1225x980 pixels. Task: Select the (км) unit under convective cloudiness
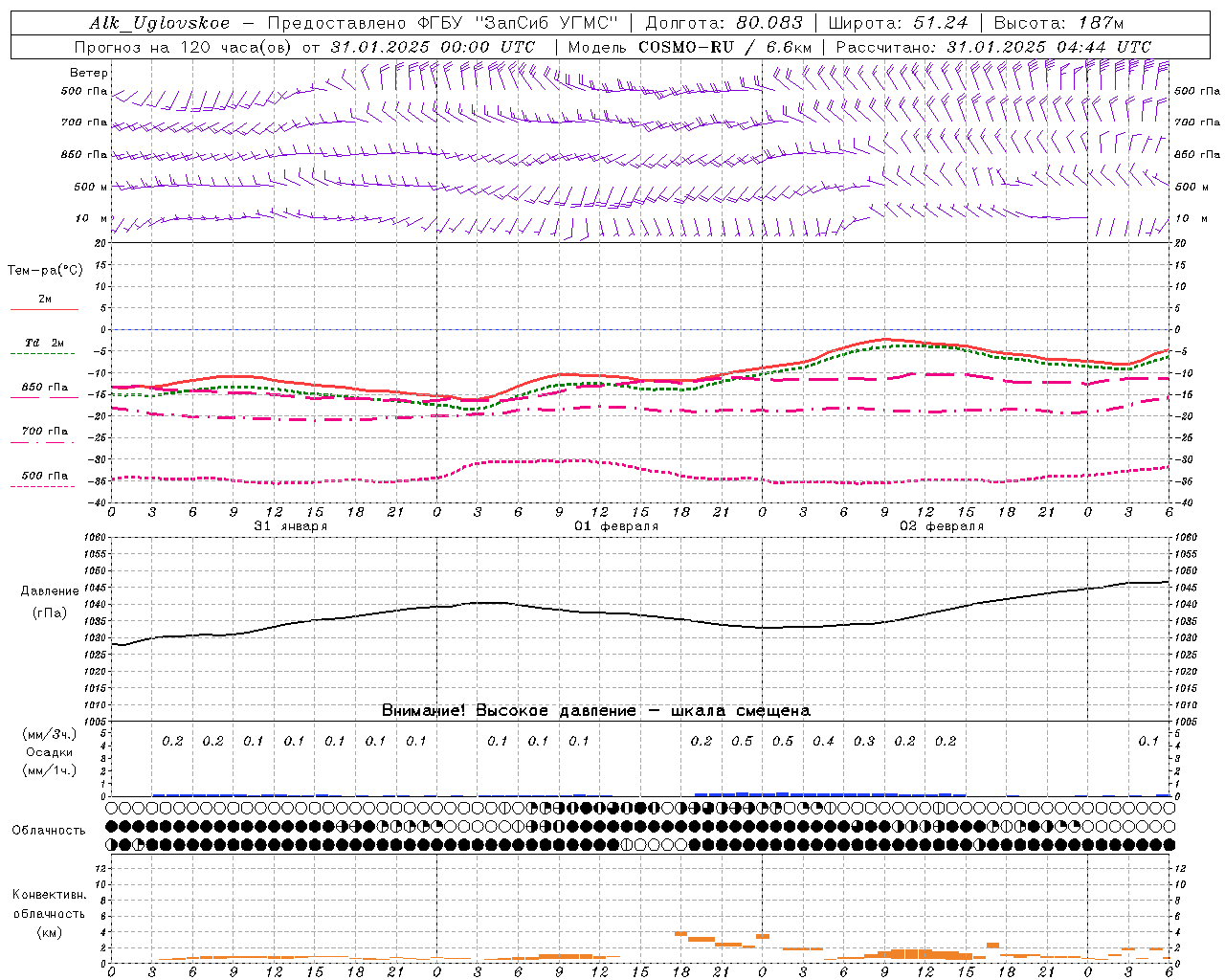[49, 931]
